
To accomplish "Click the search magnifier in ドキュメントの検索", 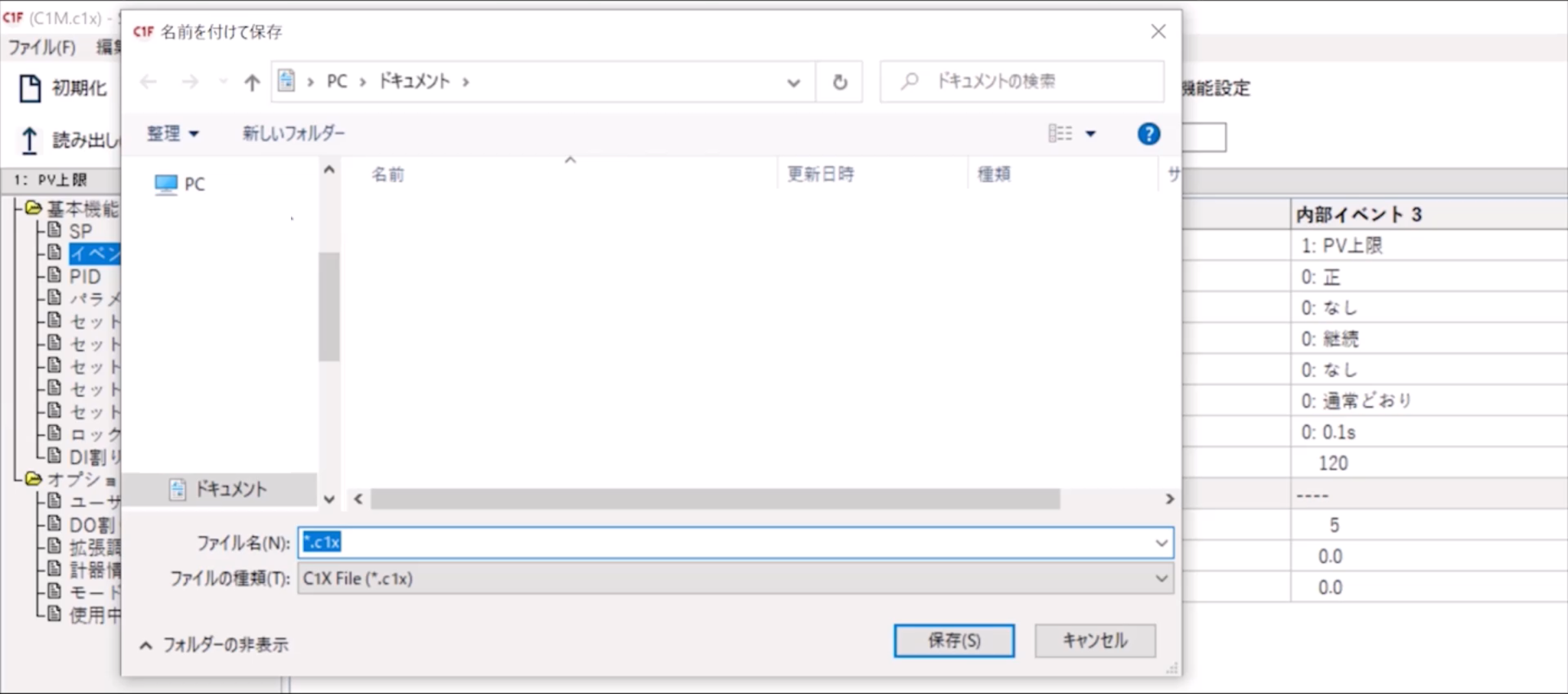I will [x=908, y=81].
